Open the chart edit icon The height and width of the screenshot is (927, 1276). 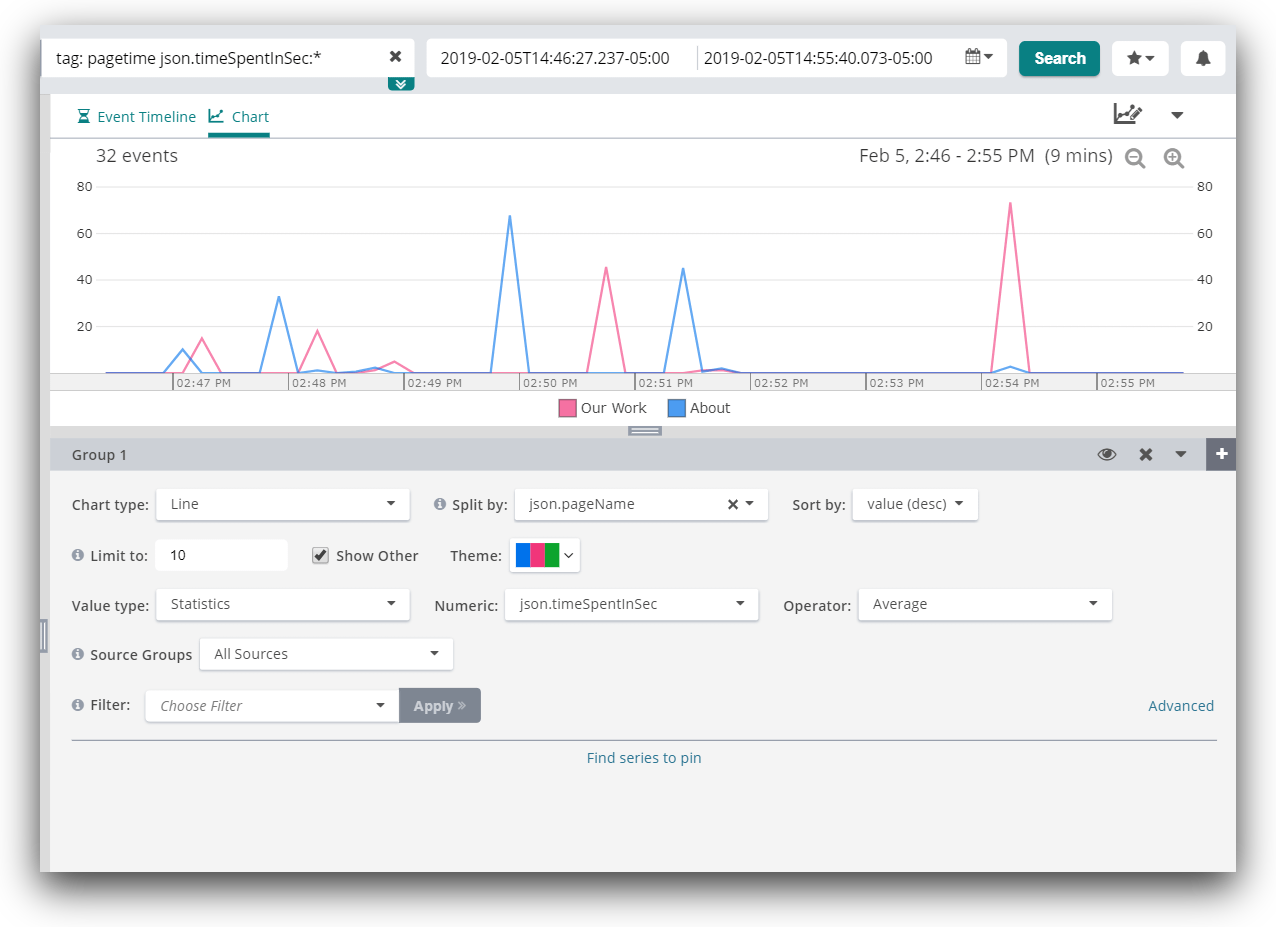tap(1128, 114)
